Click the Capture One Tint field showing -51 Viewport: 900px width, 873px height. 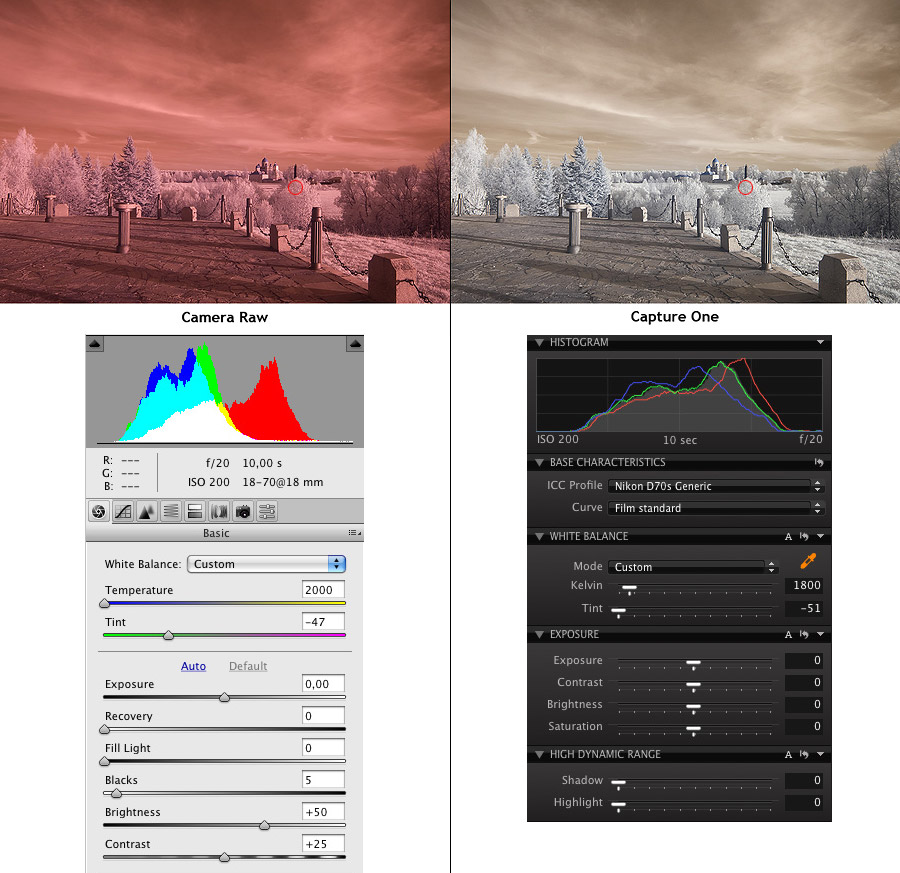[804, 608]
